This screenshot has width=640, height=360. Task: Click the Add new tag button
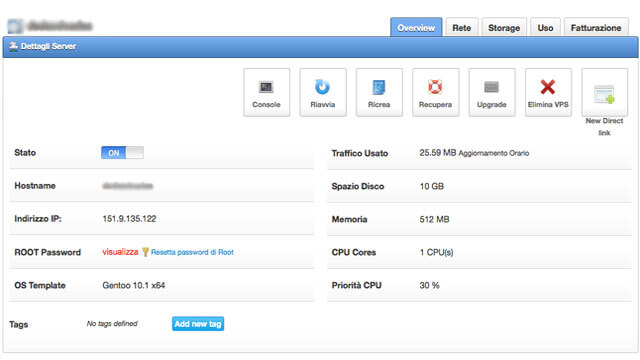(x=198, y=324)
